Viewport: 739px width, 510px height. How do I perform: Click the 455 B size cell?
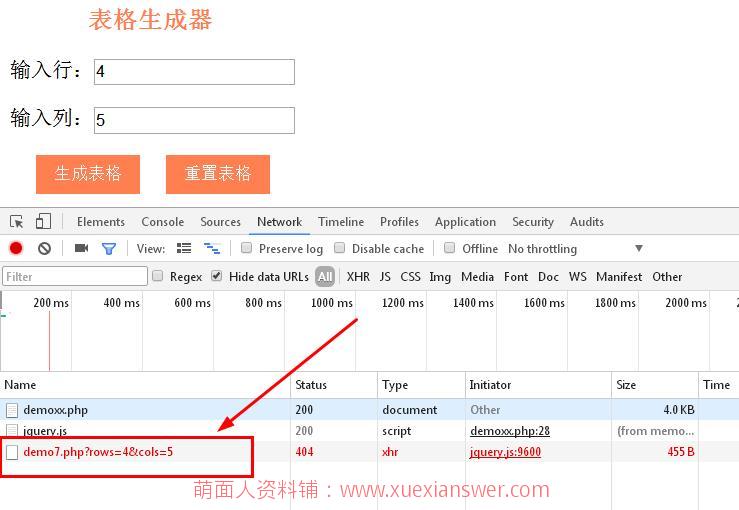tap(681, 452)
